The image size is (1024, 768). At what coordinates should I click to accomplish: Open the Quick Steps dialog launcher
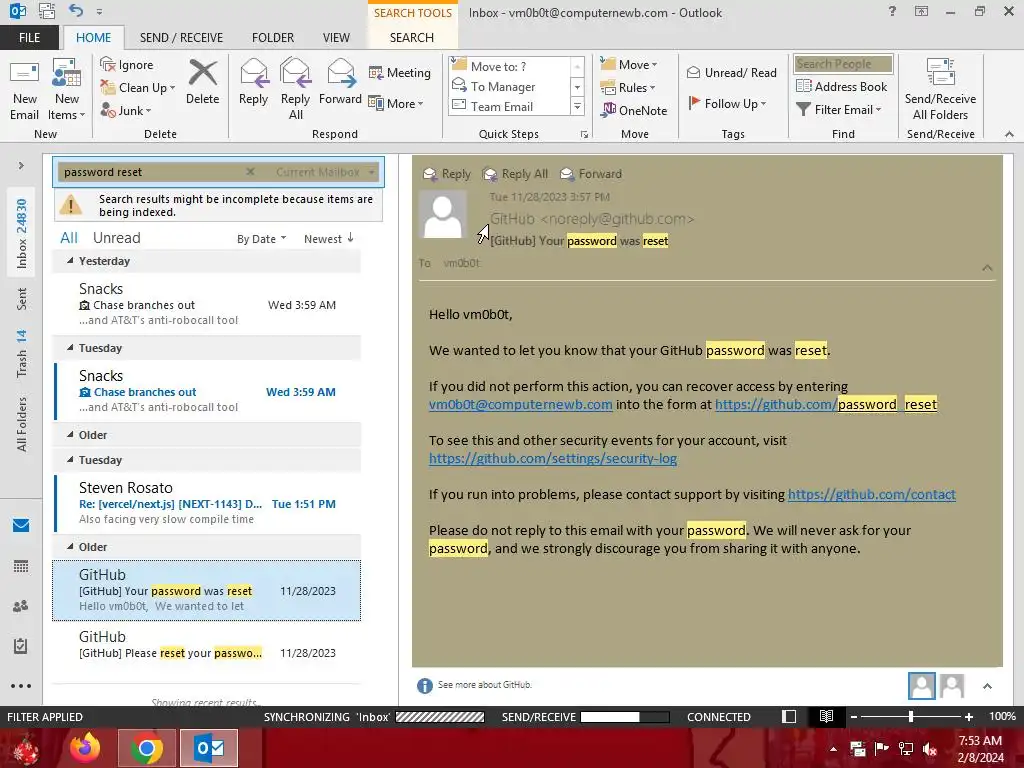[x=584, y=135]
